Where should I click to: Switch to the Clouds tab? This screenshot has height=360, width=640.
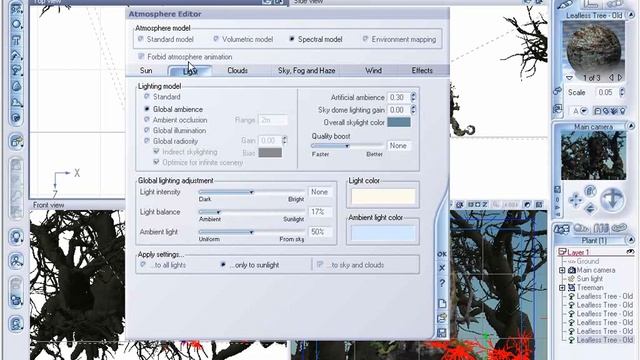coord(238,71)
